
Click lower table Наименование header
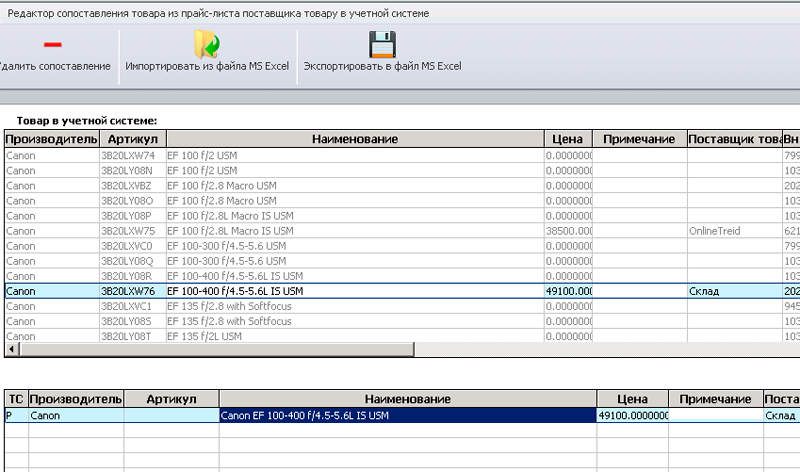click(x=408, y=399)
